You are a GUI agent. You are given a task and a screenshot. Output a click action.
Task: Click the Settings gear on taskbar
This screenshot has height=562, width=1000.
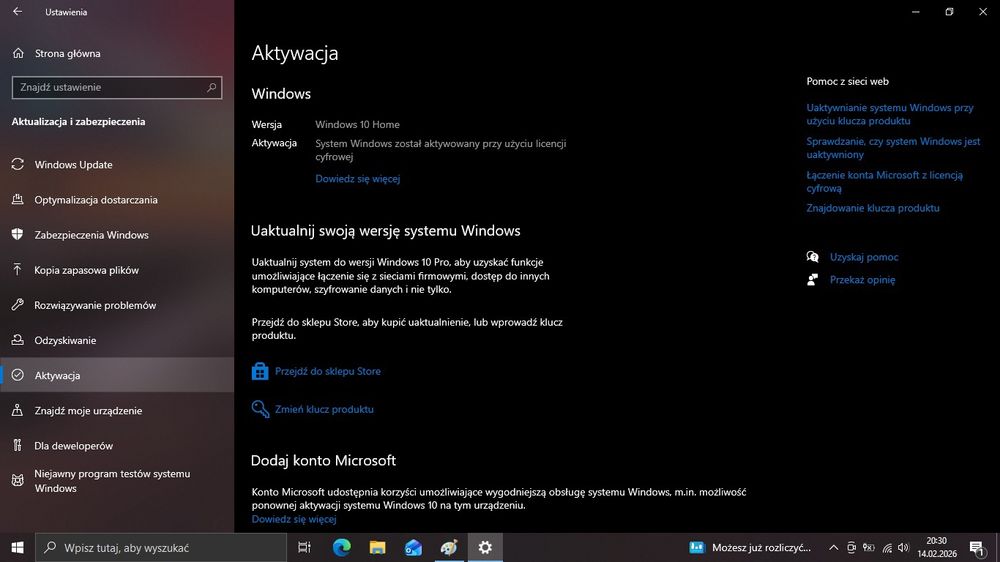485,547
